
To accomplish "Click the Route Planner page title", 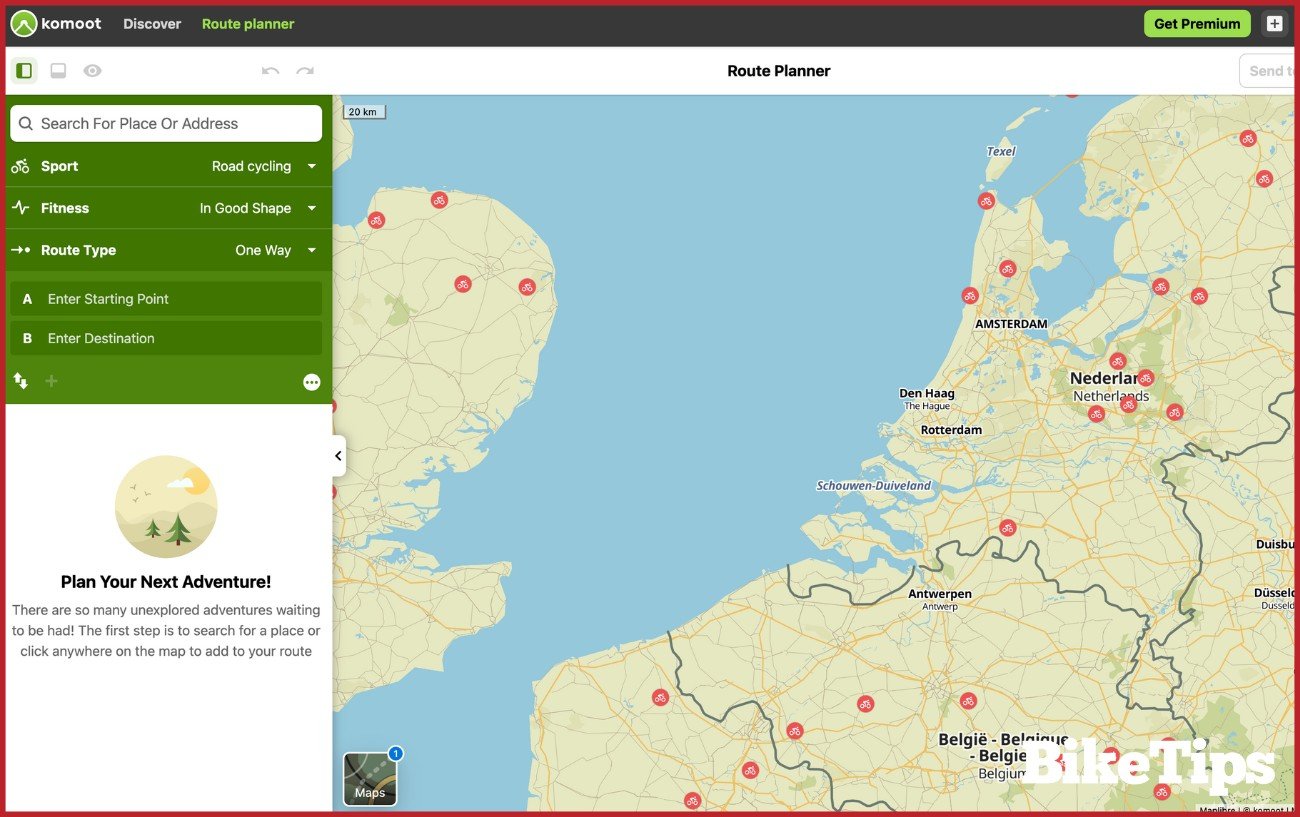I will 779,71.
